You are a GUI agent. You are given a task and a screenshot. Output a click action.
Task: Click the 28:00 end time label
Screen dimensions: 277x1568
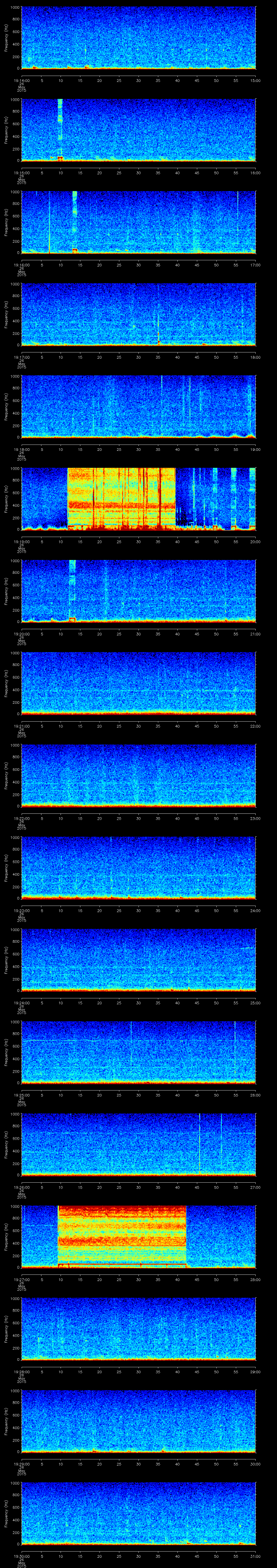[x=256, y=1279]
